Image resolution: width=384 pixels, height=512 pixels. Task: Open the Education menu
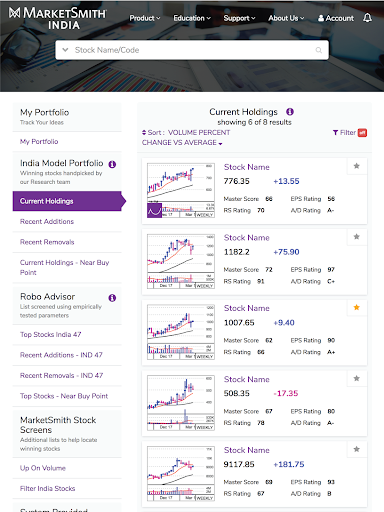[x=192, y=18]
